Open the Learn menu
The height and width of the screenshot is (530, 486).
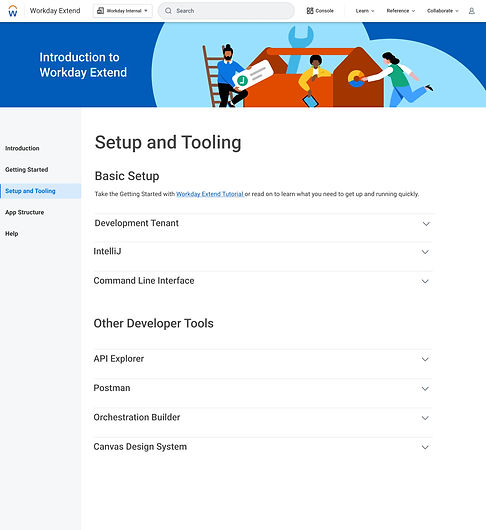[365, 11]
